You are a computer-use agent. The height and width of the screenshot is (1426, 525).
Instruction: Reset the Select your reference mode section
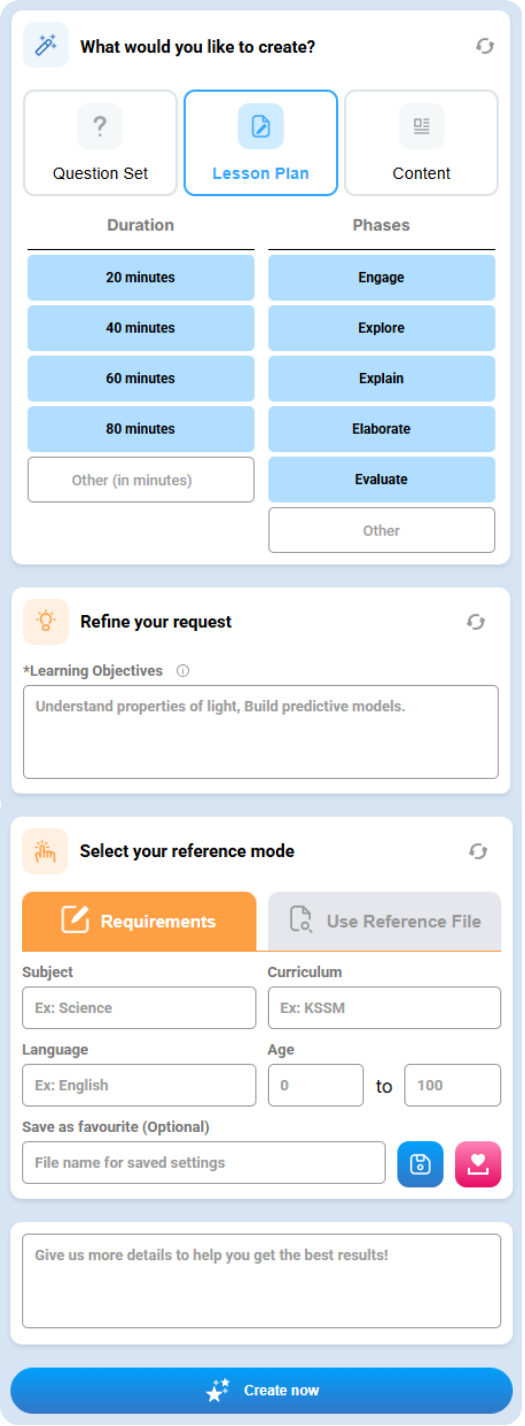click(478, 851)
